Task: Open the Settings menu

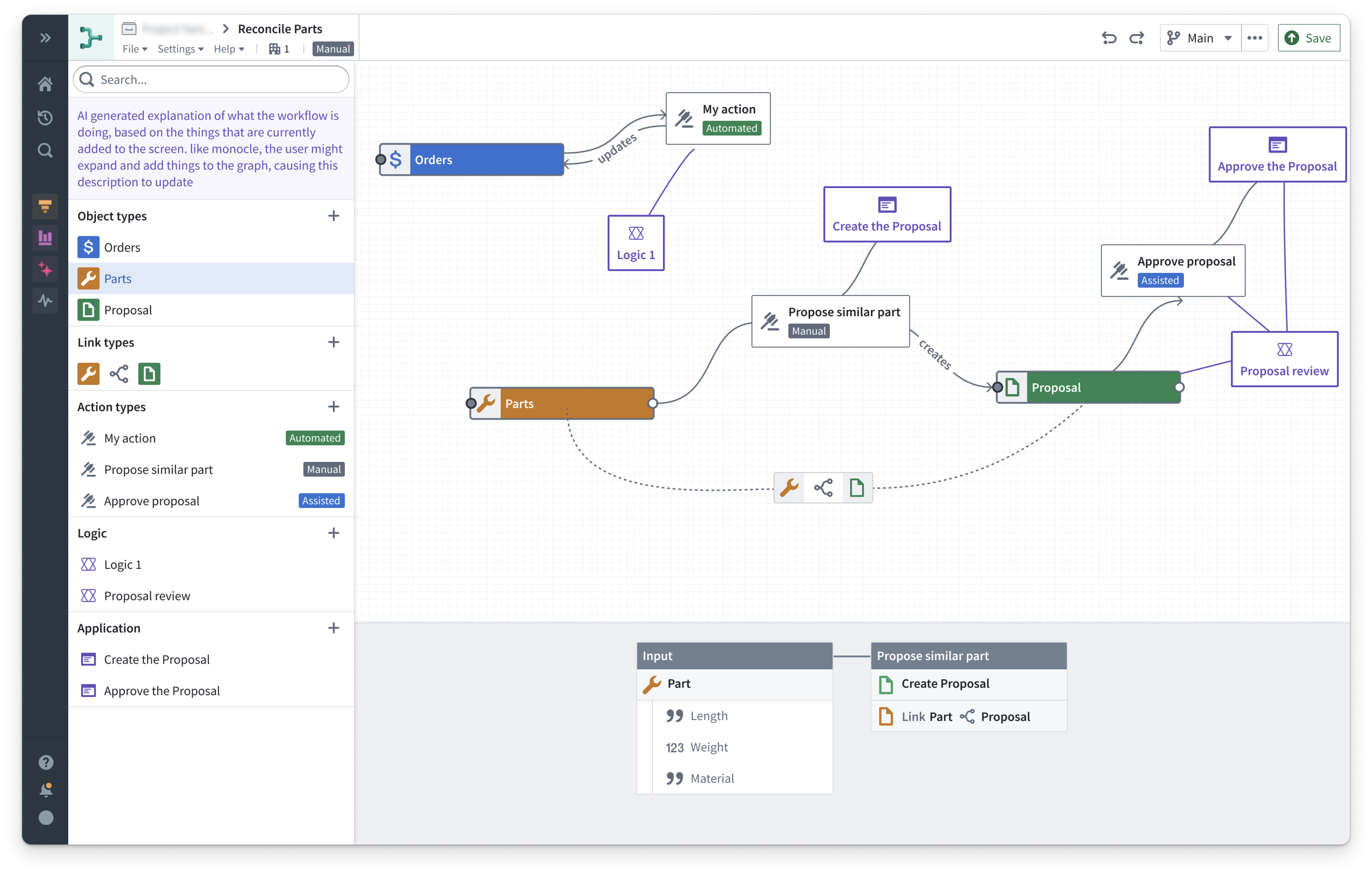Action: [180, 49]
